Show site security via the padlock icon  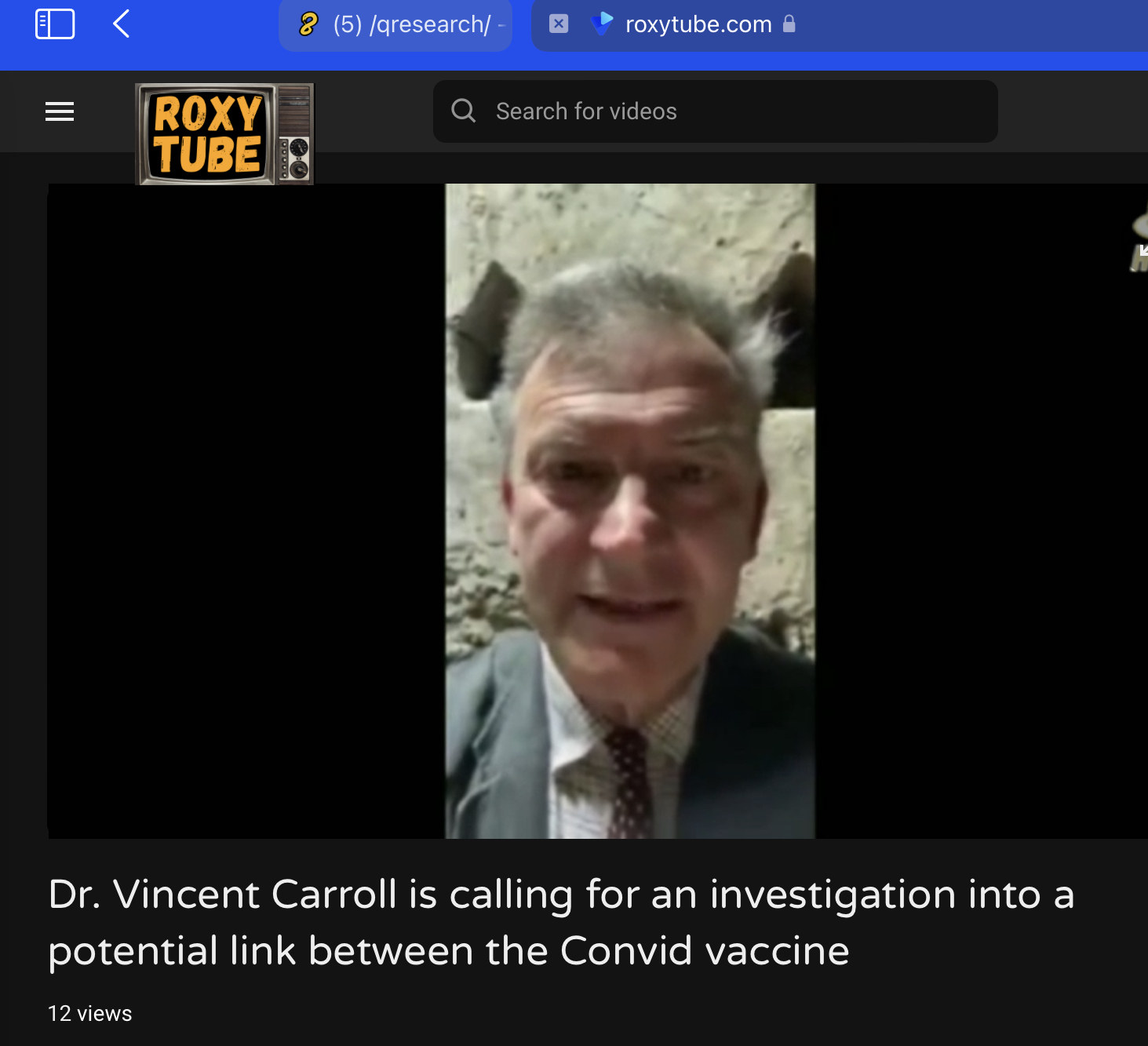tap(789, 24)
